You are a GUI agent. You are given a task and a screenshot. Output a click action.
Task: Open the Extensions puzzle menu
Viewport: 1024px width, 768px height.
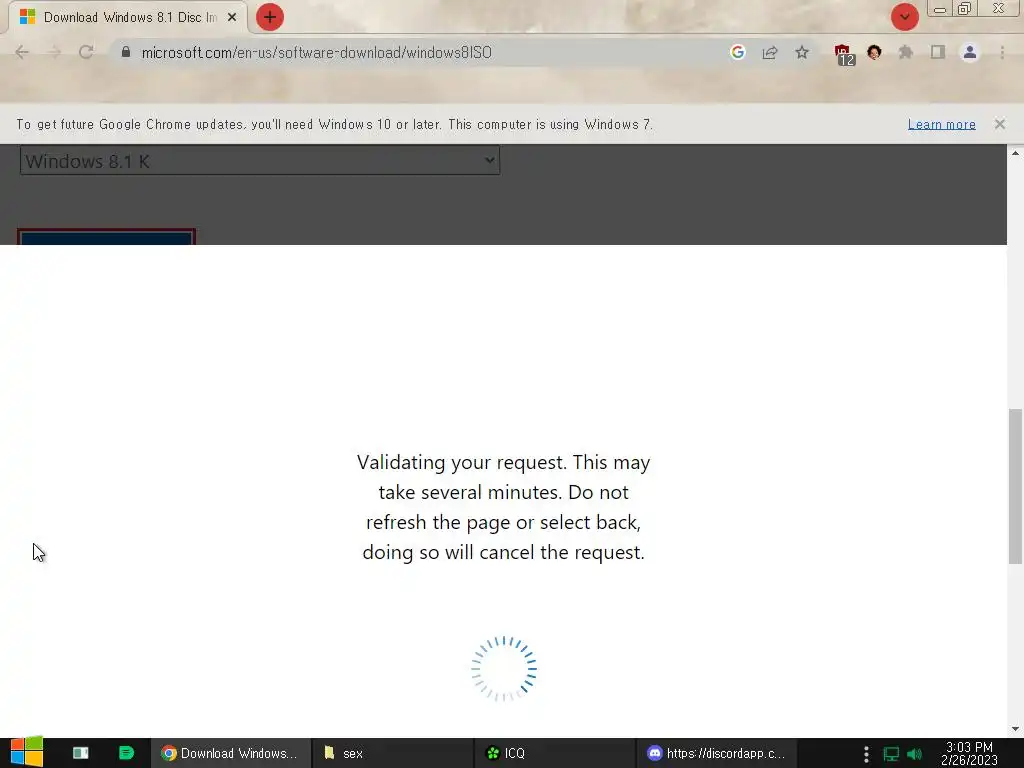point(906,52)
